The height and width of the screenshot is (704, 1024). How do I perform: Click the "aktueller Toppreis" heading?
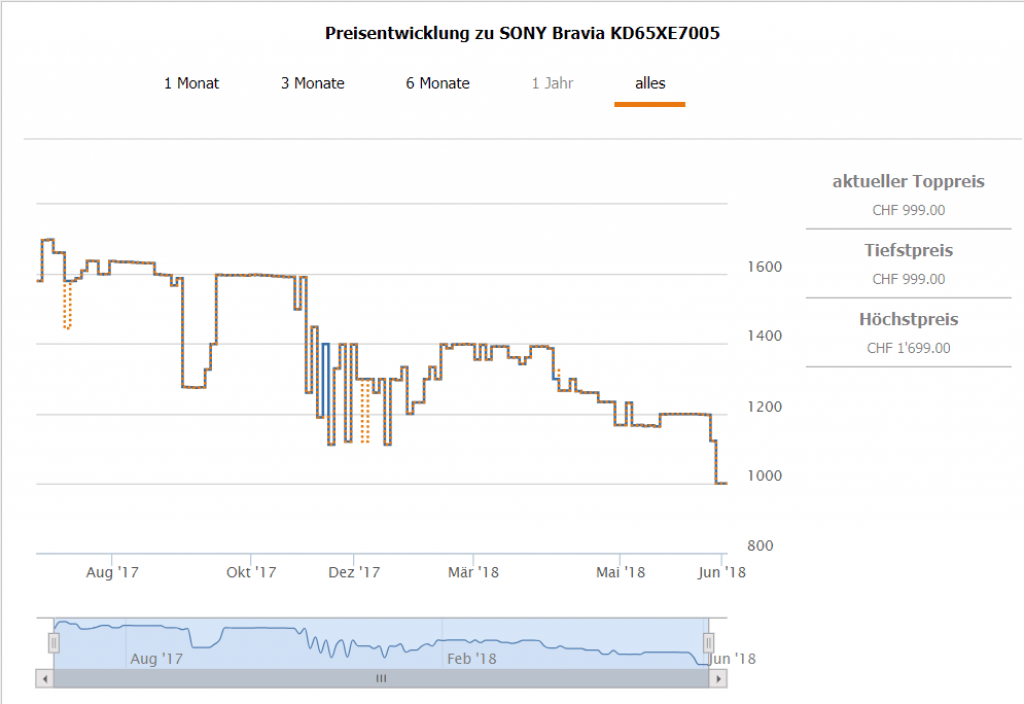tap(908, 182)
